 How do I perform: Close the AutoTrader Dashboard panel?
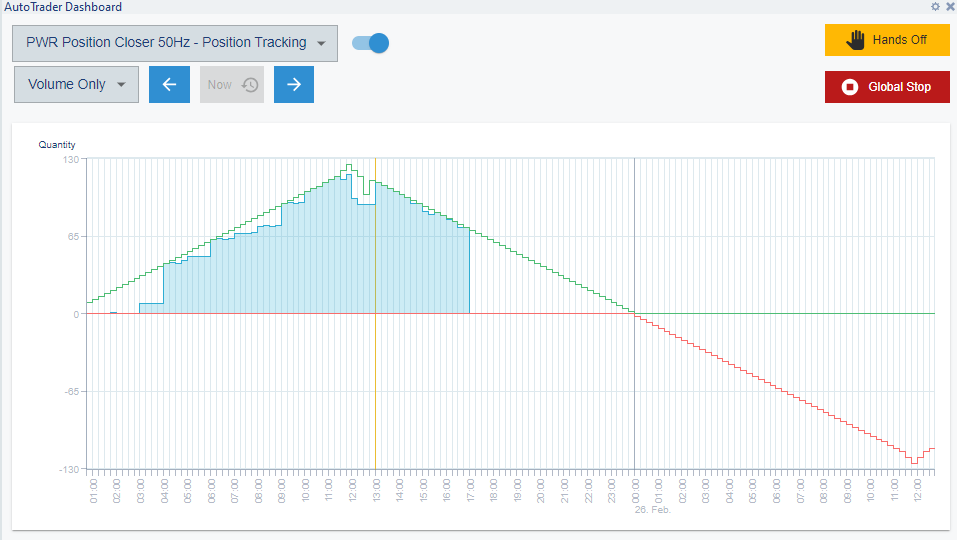(x=949, y=7)
